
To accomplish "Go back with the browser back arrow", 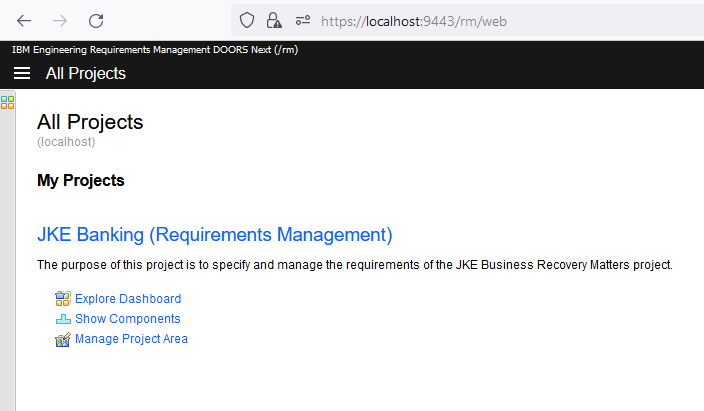I will click(24, 21).
